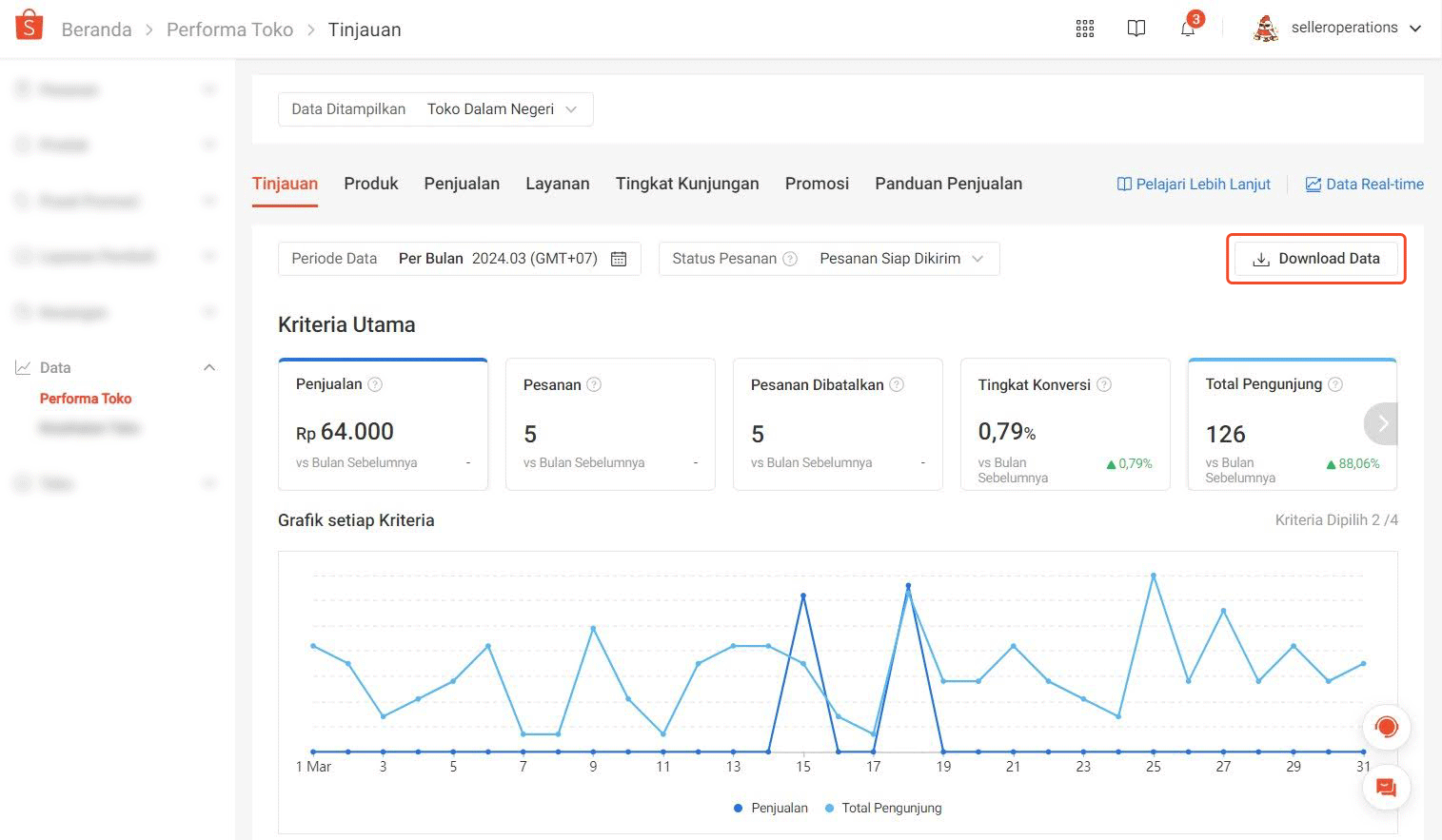This screenshot has height=840, width=1442.
Task: Click the selleroperations profile avatar
Action: pyautogui.click(x=1266, y=29)
